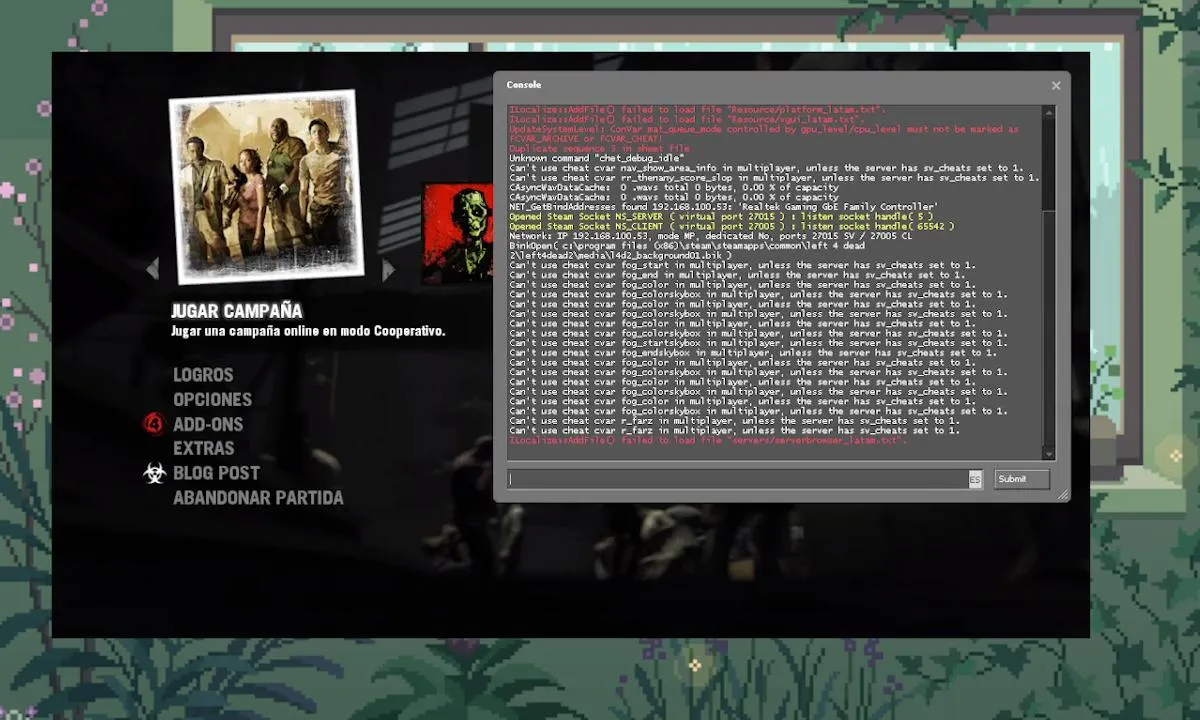Click the left carousel arrow beside the campaign photo
1200x720 pixels.
click(153, 269)
